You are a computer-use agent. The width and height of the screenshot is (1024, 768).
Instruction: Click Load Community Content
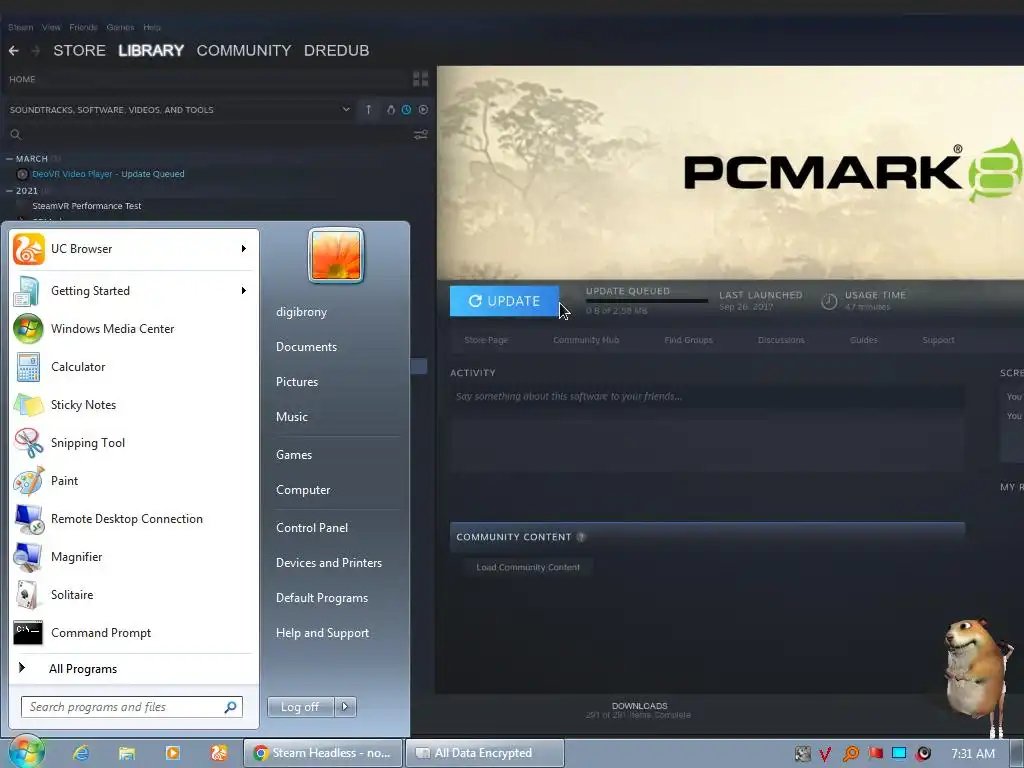528,567
